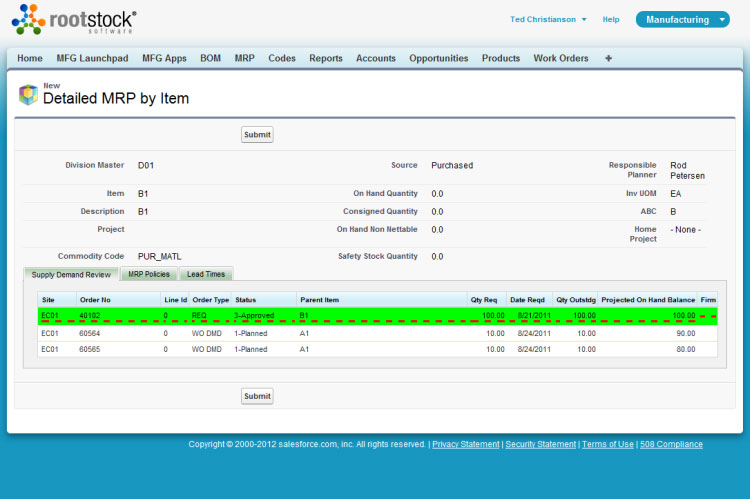The image size is (750, 499).
Task: Click the Detailed MRP cube icon
Action: pos(28,94)
